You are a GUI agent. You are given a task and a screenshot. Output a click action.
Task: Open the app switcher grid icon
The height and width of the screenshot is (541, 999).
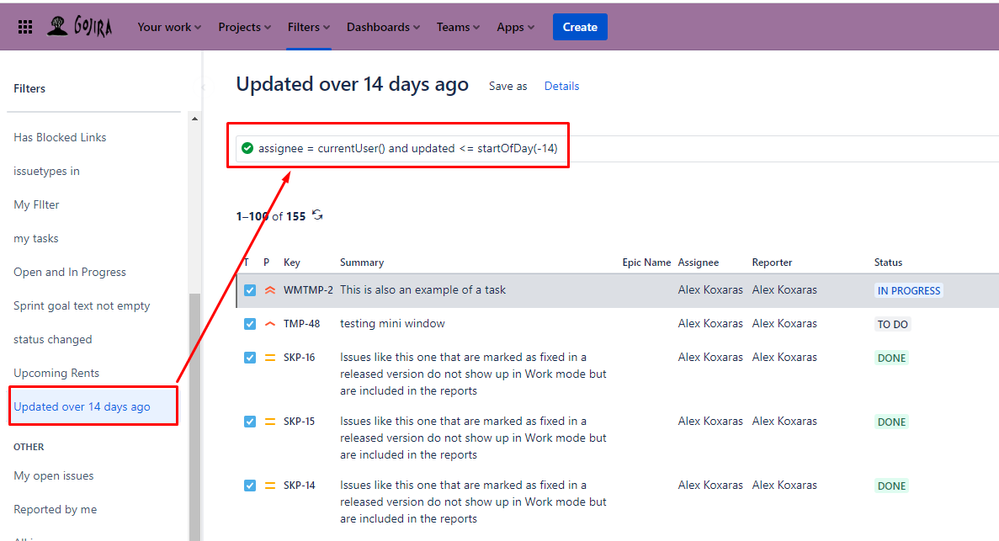tap(25, 27)
